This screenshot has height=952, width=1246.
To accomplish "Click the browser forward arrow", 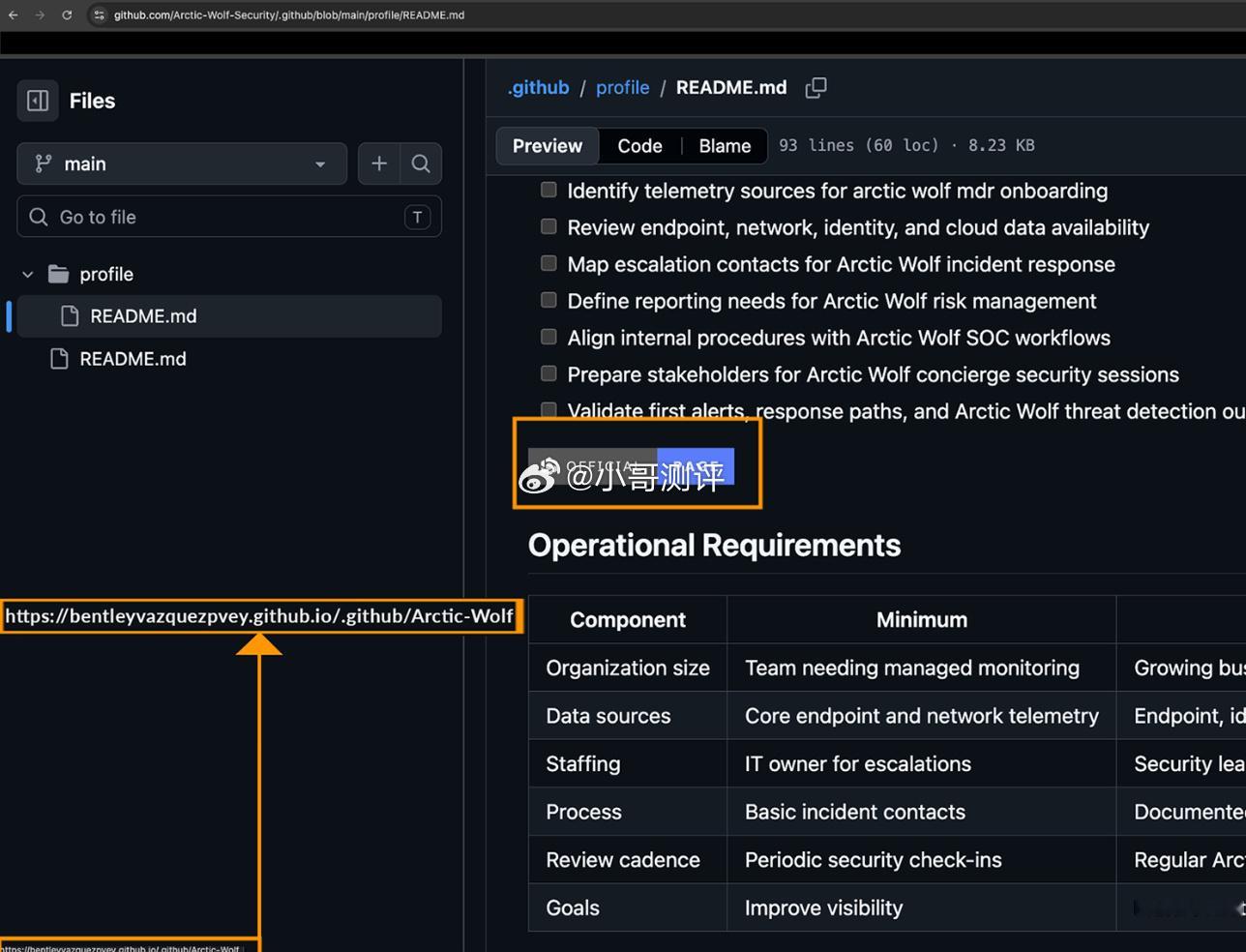I will point(40,15).
